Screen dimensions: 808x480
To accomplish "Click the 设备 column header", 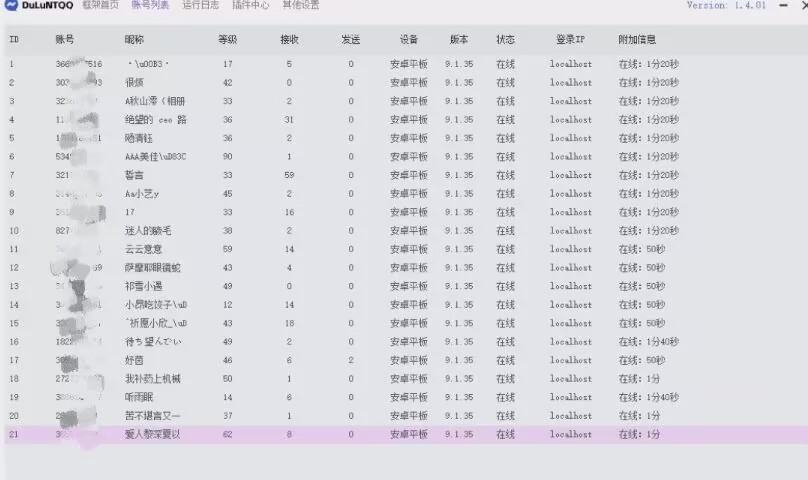I will point(409,39).
